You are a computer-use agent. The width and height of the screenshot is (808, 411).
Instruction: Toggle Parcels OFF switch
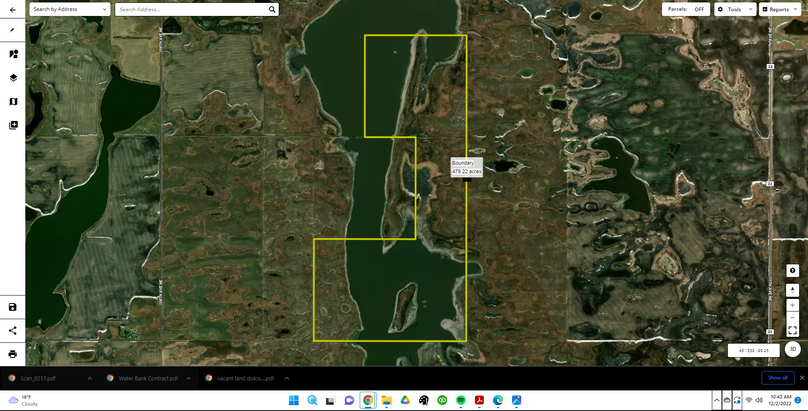tap(687, 9)
